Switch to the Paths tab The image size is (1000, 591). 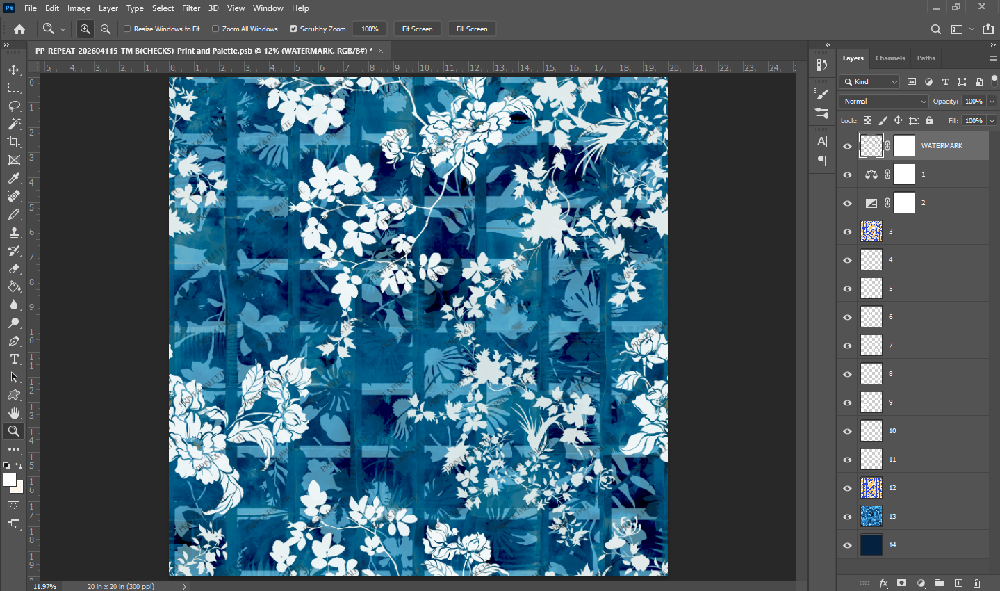pyautogui.click(x=926, y=58)
